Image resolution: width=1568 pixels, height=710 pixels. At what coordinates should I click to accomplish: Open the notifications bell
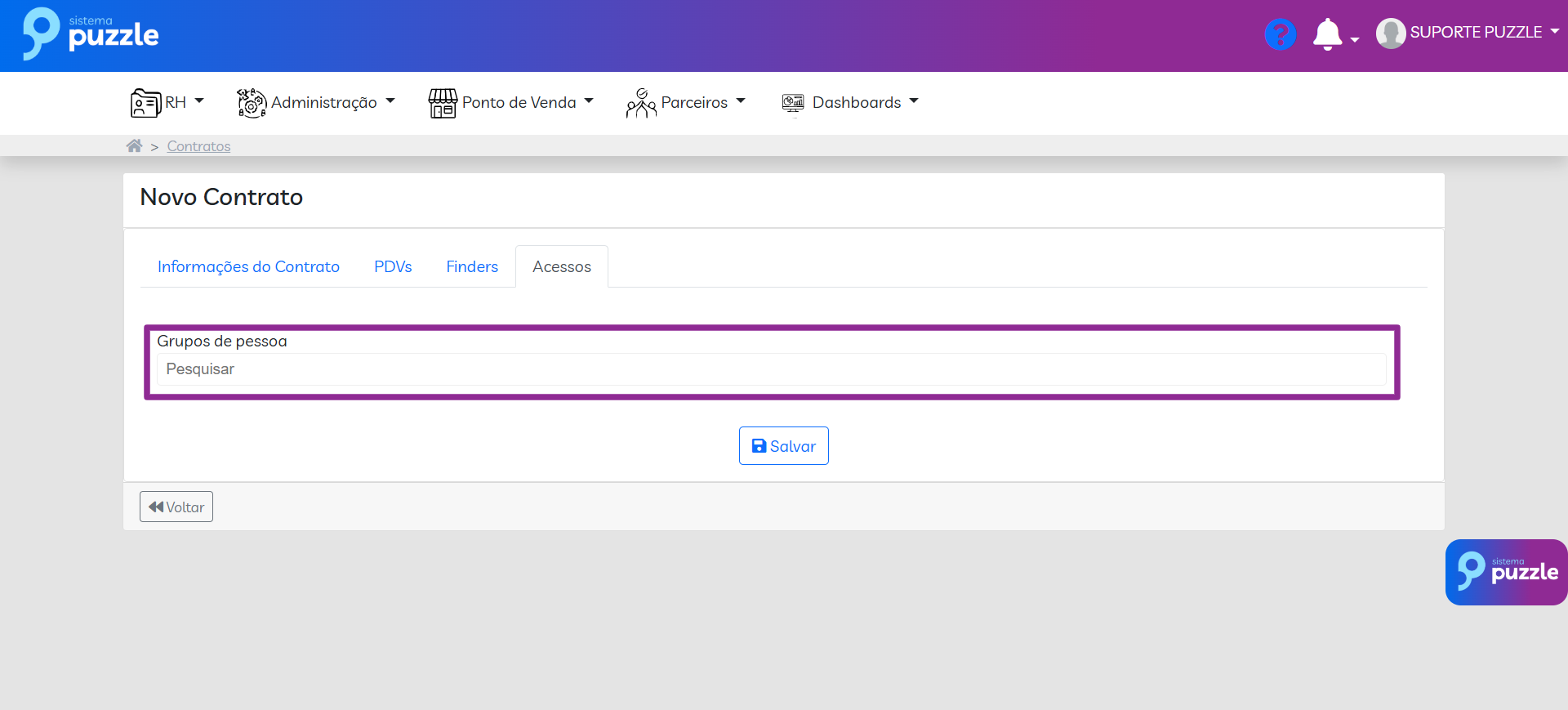pos(1327,34)
